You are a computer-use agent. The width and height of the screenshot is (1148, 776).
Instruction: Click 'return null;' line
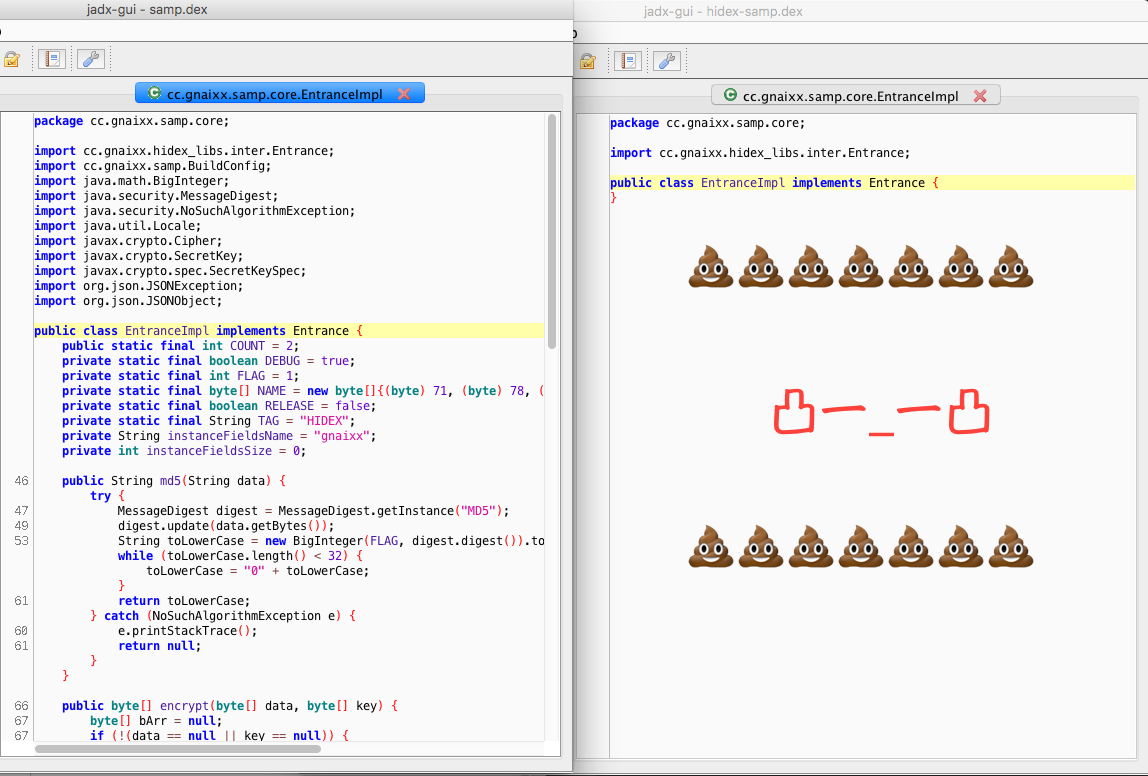[x=160, y=646]
